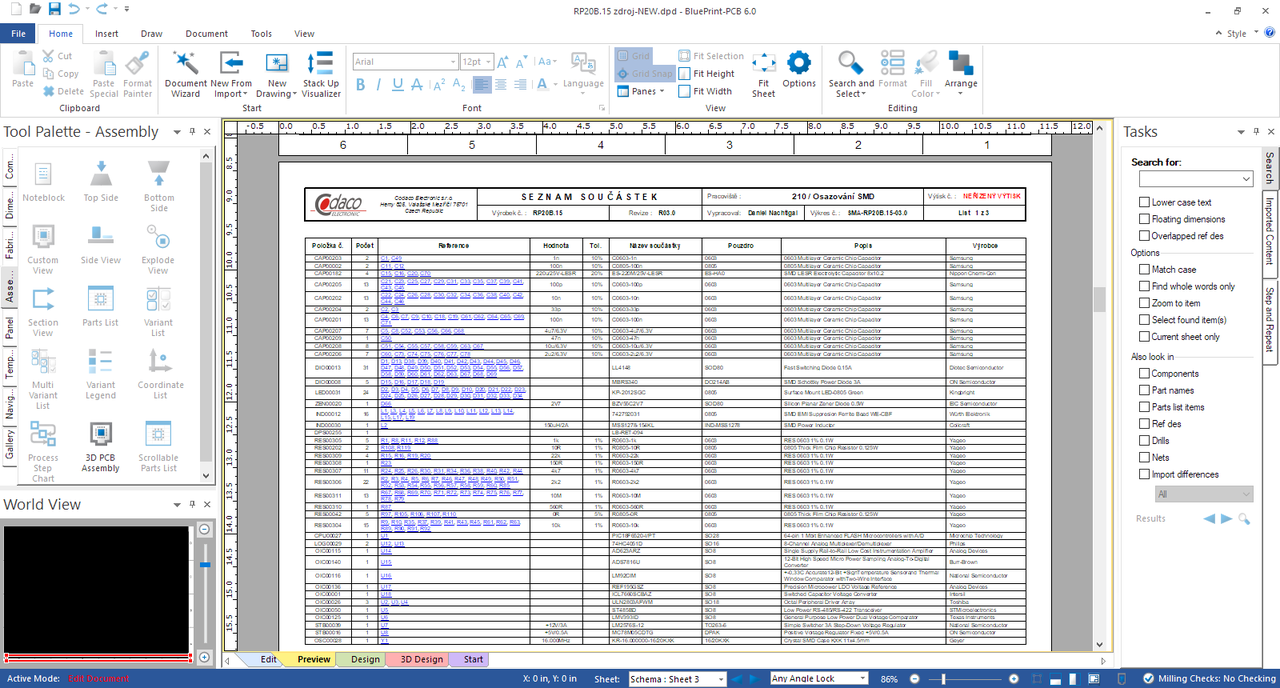Toggle the Grid display button

coord(633,56)
